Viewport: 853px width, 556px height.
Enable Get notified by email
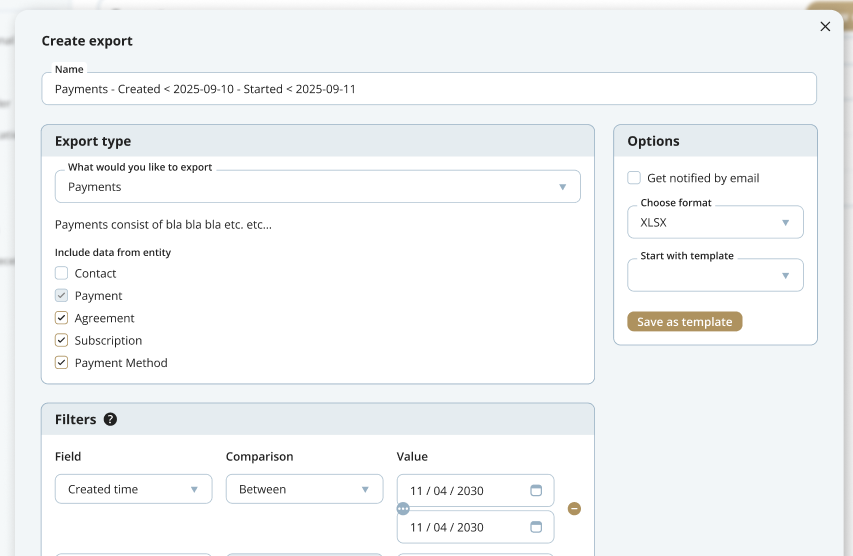(x=634, y=178)
